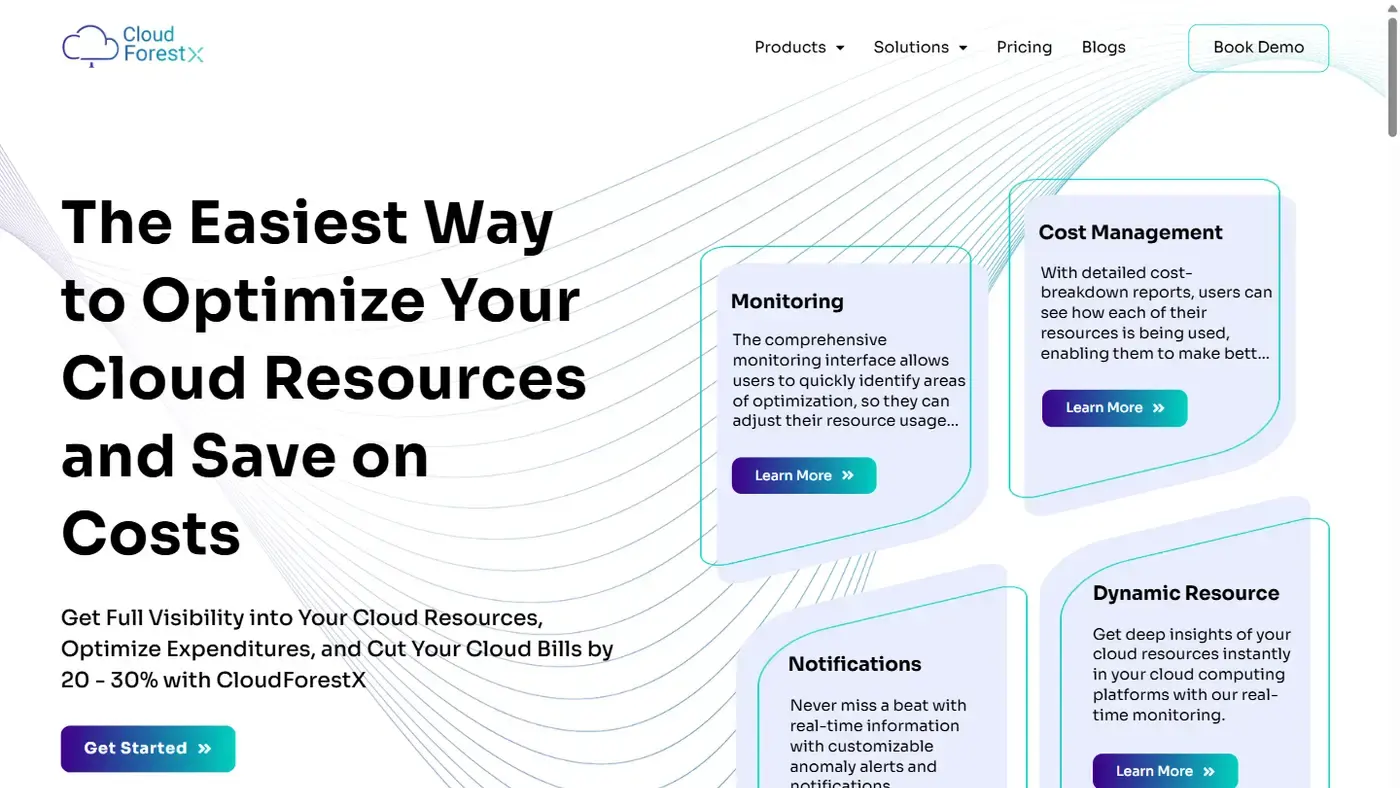This screenshot has width=1400, height=788.
Task: Click the Get Started button
Action: coord(148,748)
